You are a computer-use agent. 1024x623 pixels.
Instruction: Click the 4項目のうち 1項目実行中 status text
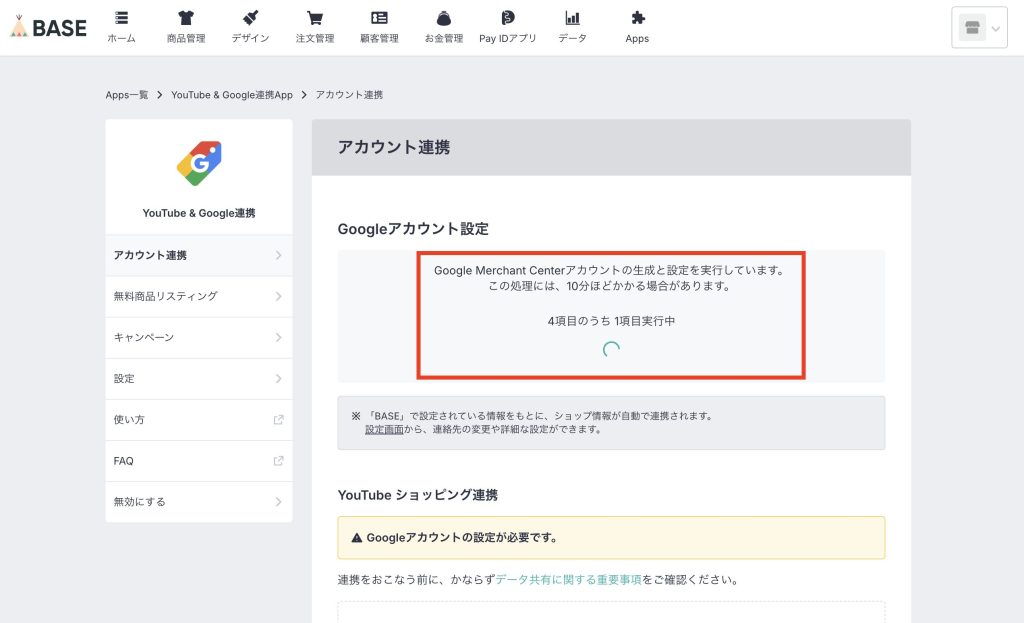pyautogui.click(x=611, y=321)
